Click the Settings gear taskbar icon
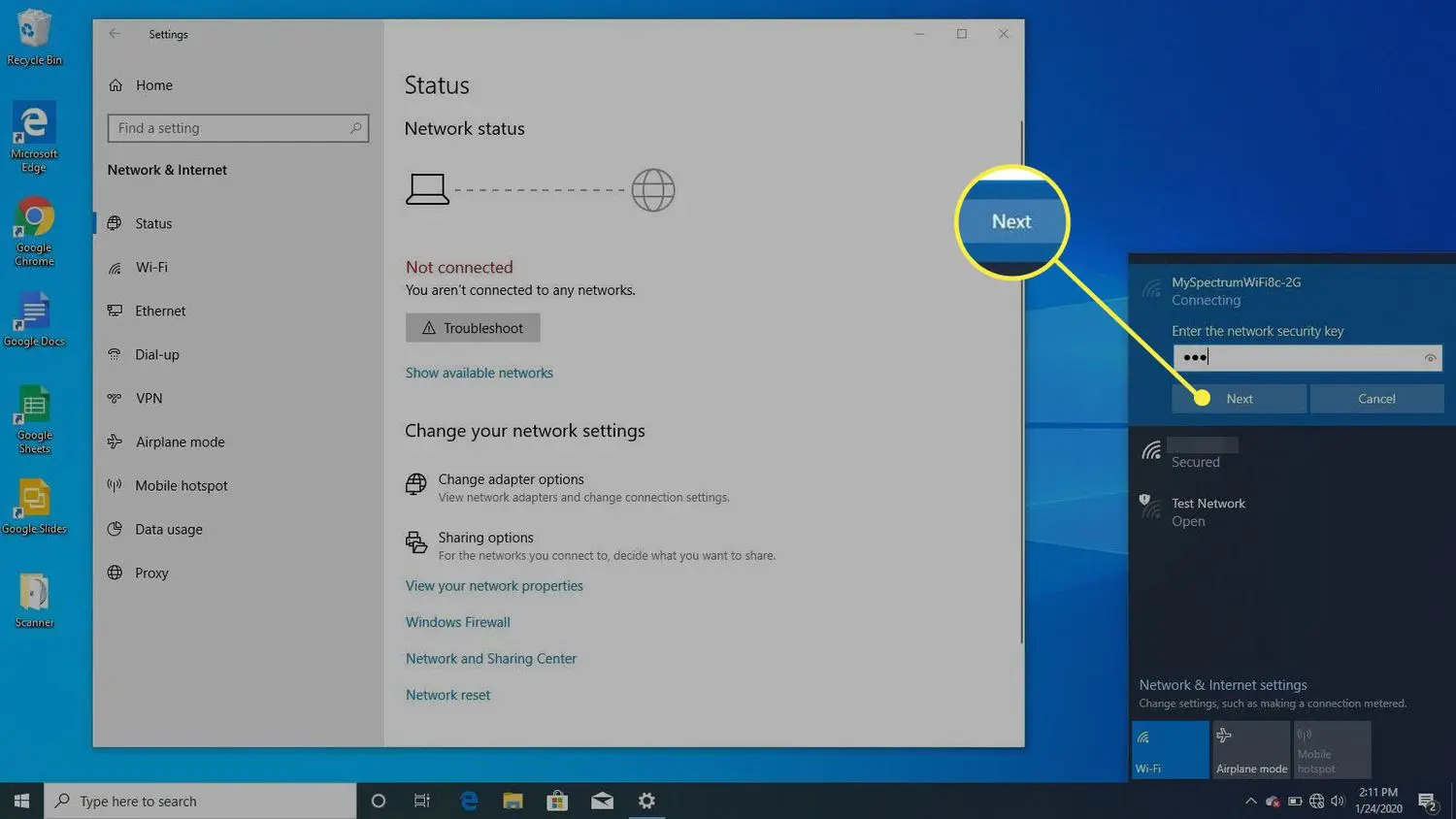 click(x=646, y=801)
